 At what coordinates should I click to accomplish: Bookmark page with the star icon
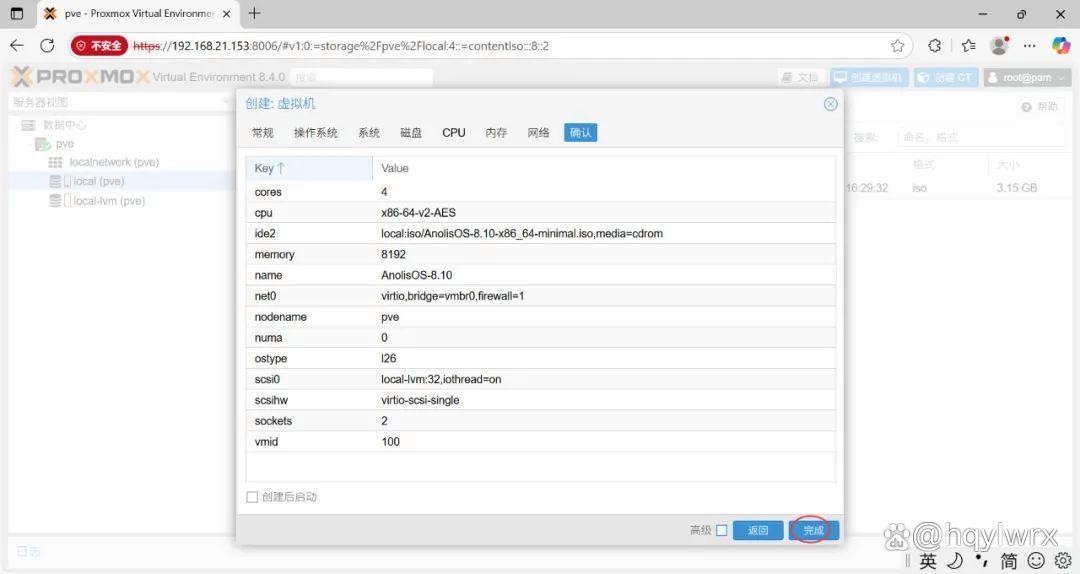click(897, 46)
